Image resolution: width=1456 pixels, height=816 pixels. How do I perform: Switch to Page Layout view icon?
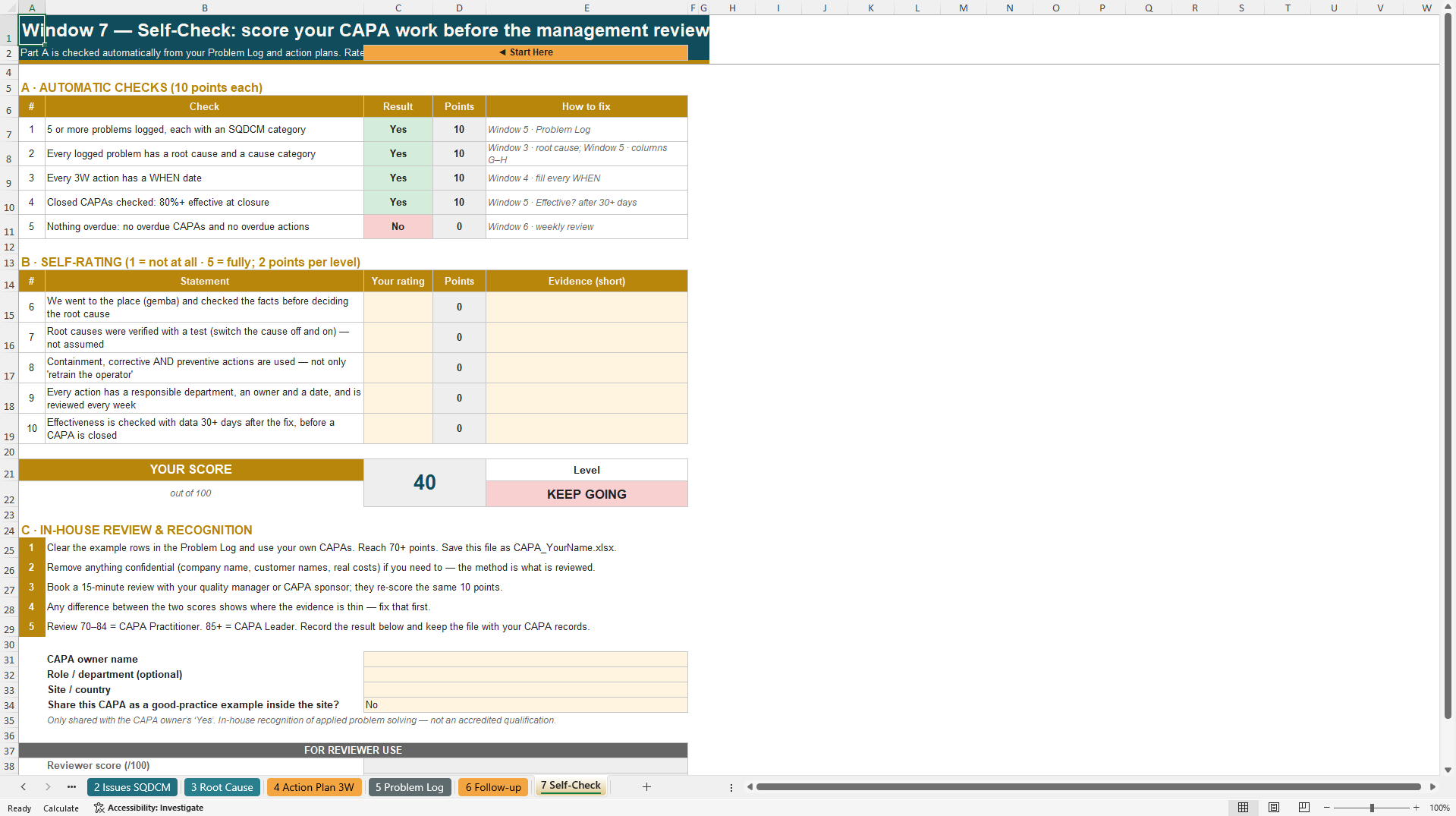(1274, 808)
